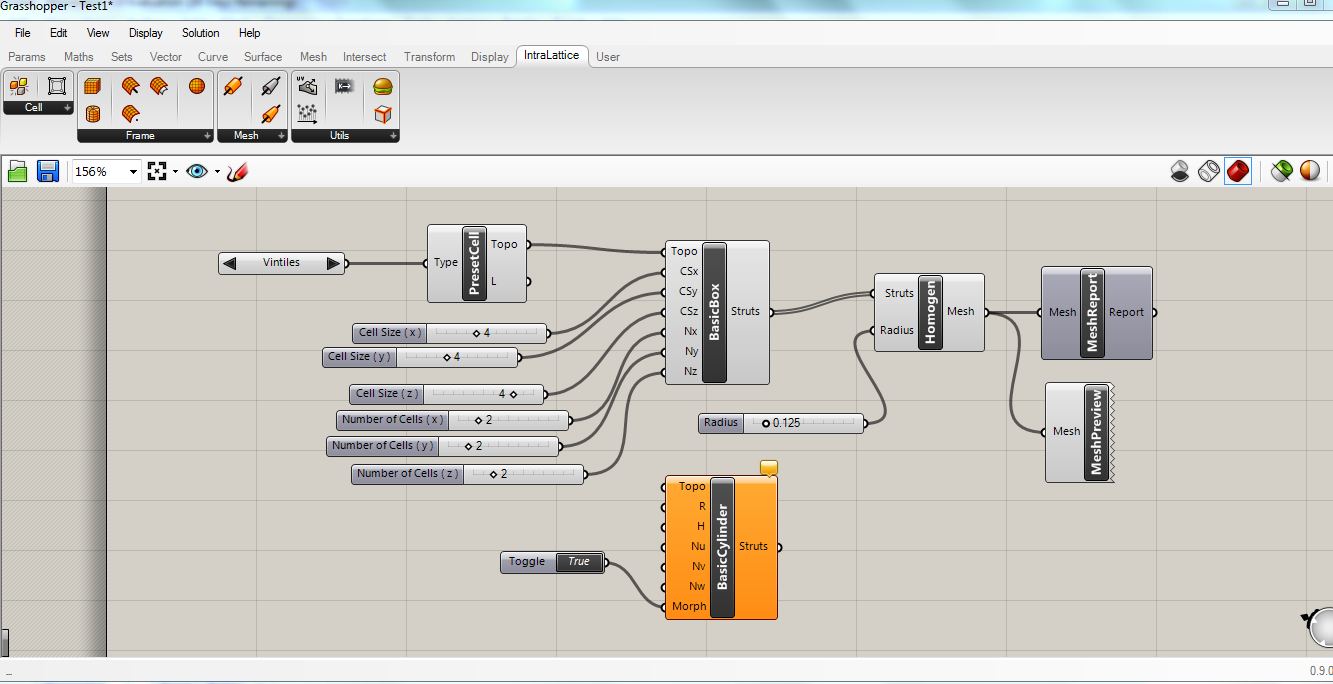Switch to the Mesh tab
This screenshot has height=684, width=1333.
(313, 57)
